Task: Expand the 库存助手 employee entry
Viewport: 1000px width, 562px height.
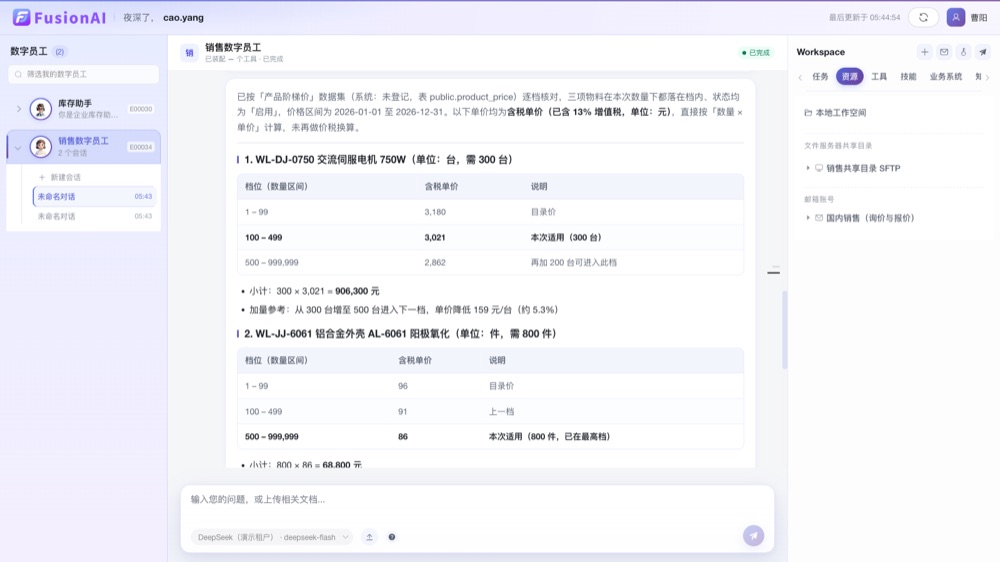Action: [18, 109]
